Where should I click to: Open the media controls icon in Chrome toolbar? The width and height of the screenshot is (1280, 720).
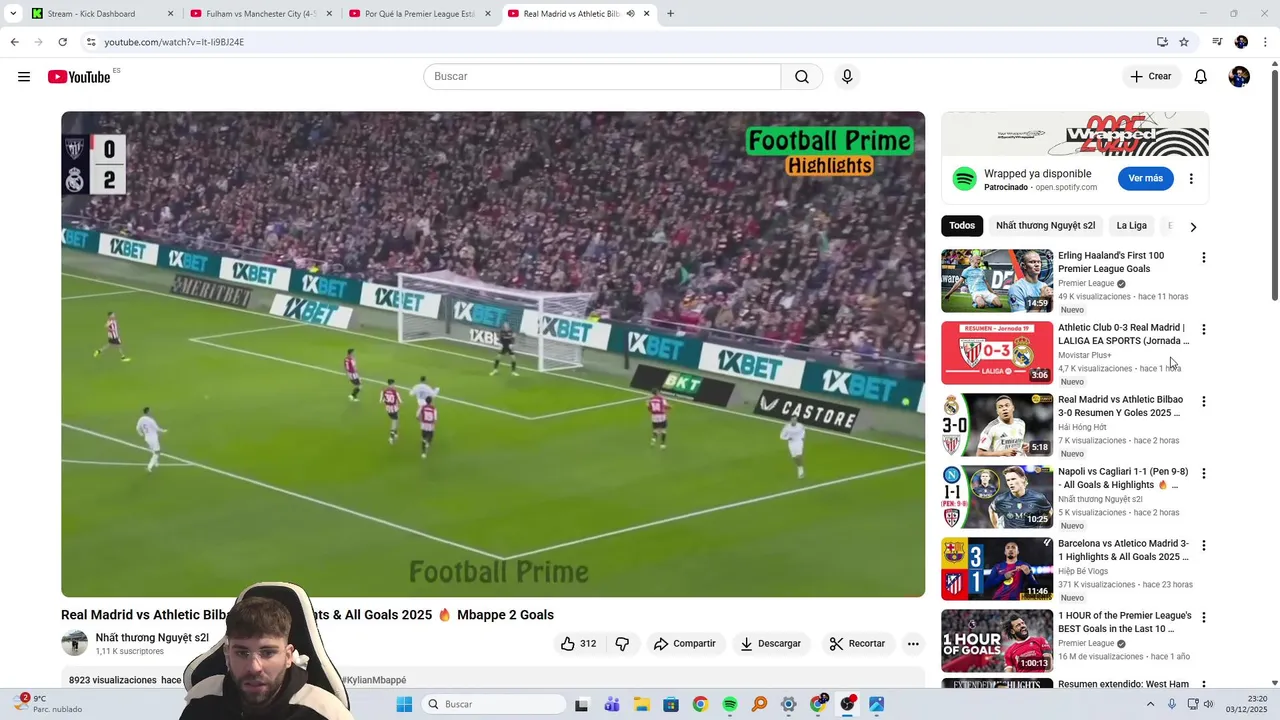click(x=1217, y=42)
